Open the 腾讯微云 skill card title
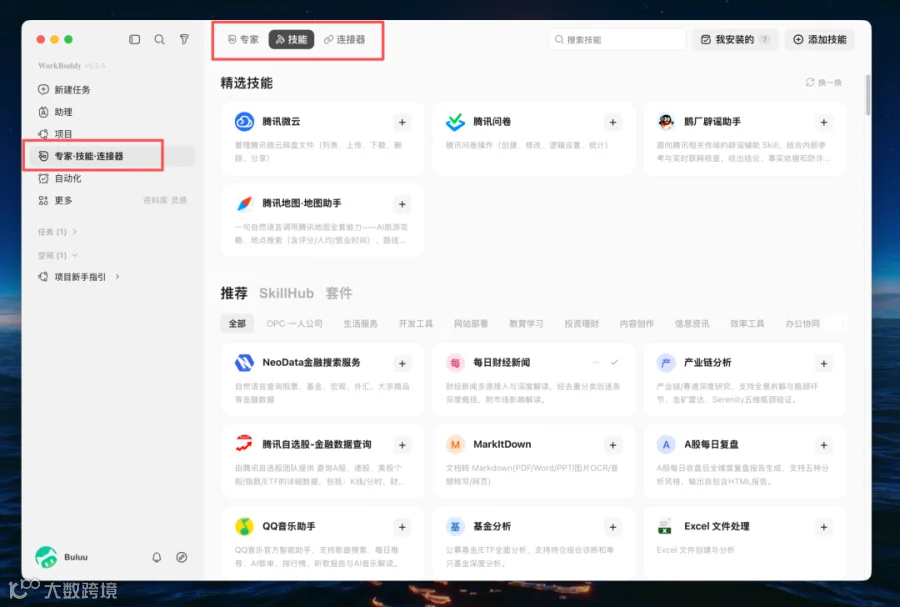Screen dimensions: 900x607 (x=281, y=122)
